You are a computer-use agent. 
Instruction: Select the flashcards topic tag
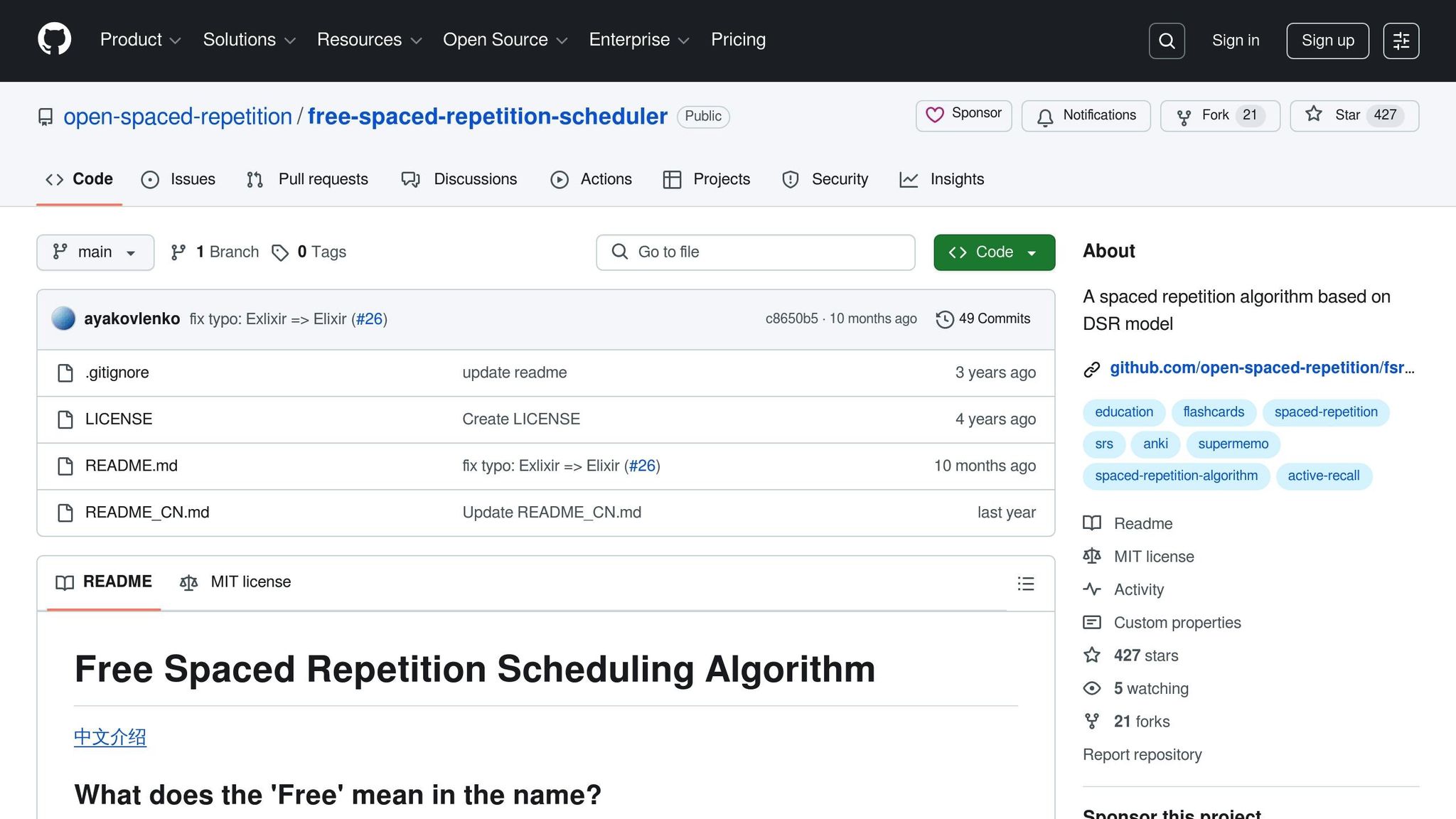(x=1214, y=412)
